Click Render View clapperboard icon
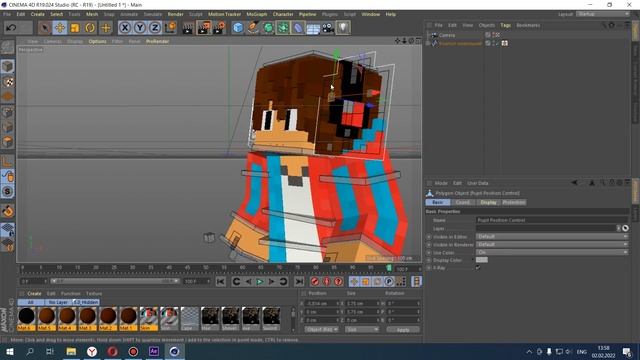 pos(188,28)
